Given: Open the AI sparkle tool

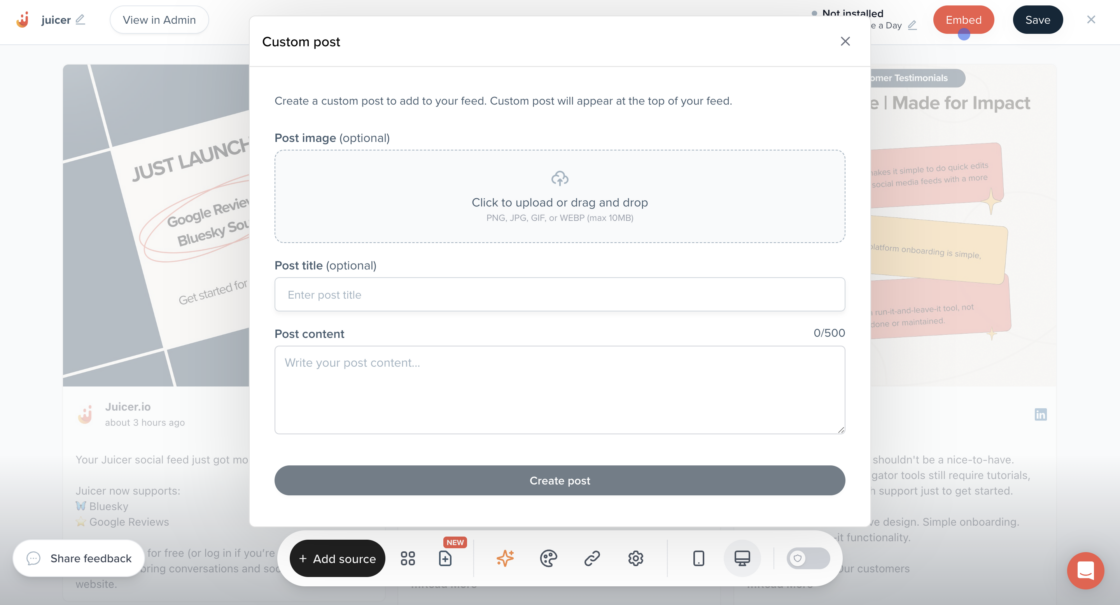Looking at the screenshot, I should point(505,559).
